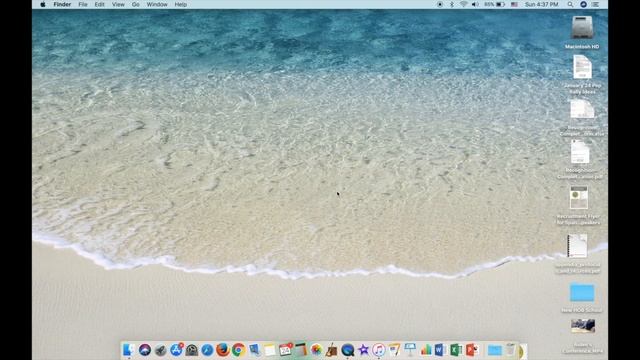Select New HOD School folder
Screen dimensions: 640x360
[x=582, y=293]
